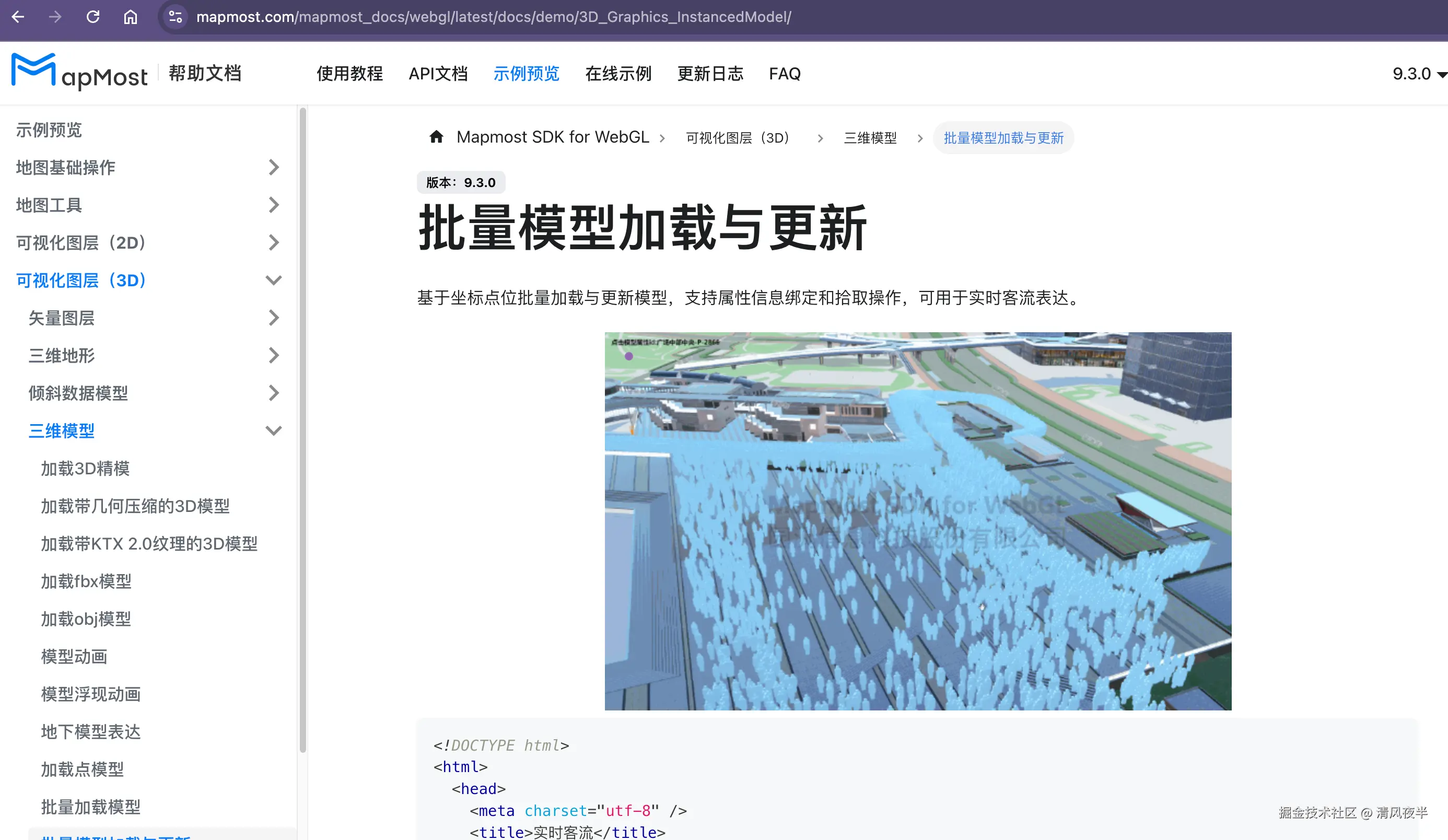Open the API文档 nav tab

(438, 74)
